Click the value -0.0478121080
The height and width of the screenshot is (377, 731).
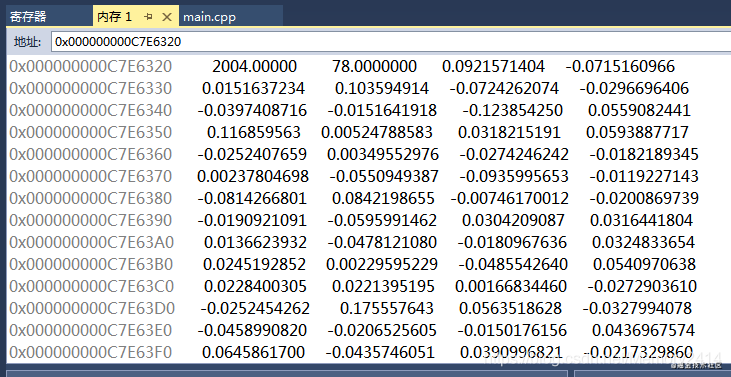click(382, 242)
